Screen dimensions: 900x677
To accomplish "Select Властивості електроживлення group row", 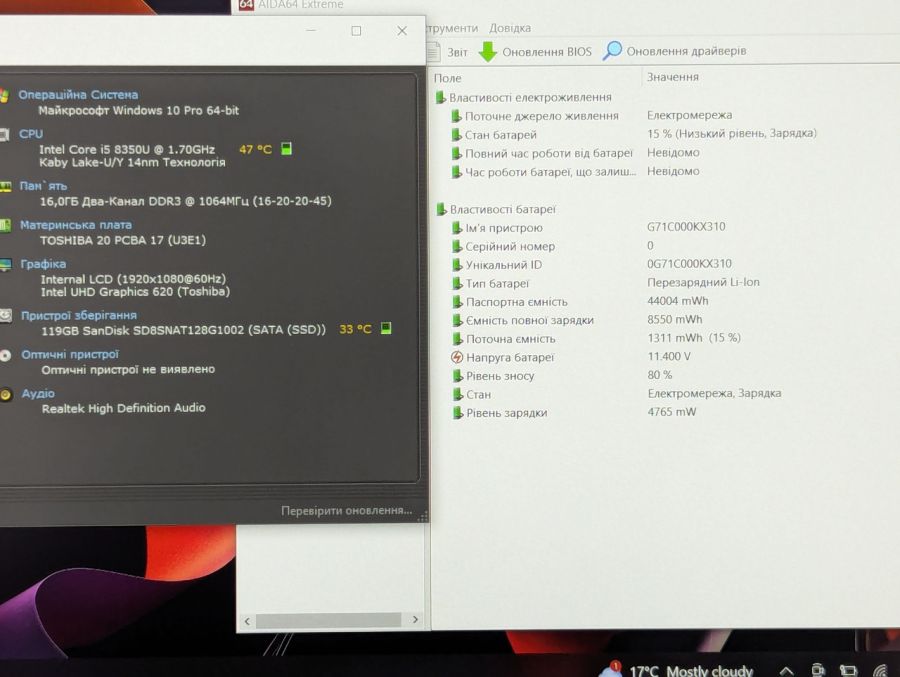I will [x=523, y=98].
